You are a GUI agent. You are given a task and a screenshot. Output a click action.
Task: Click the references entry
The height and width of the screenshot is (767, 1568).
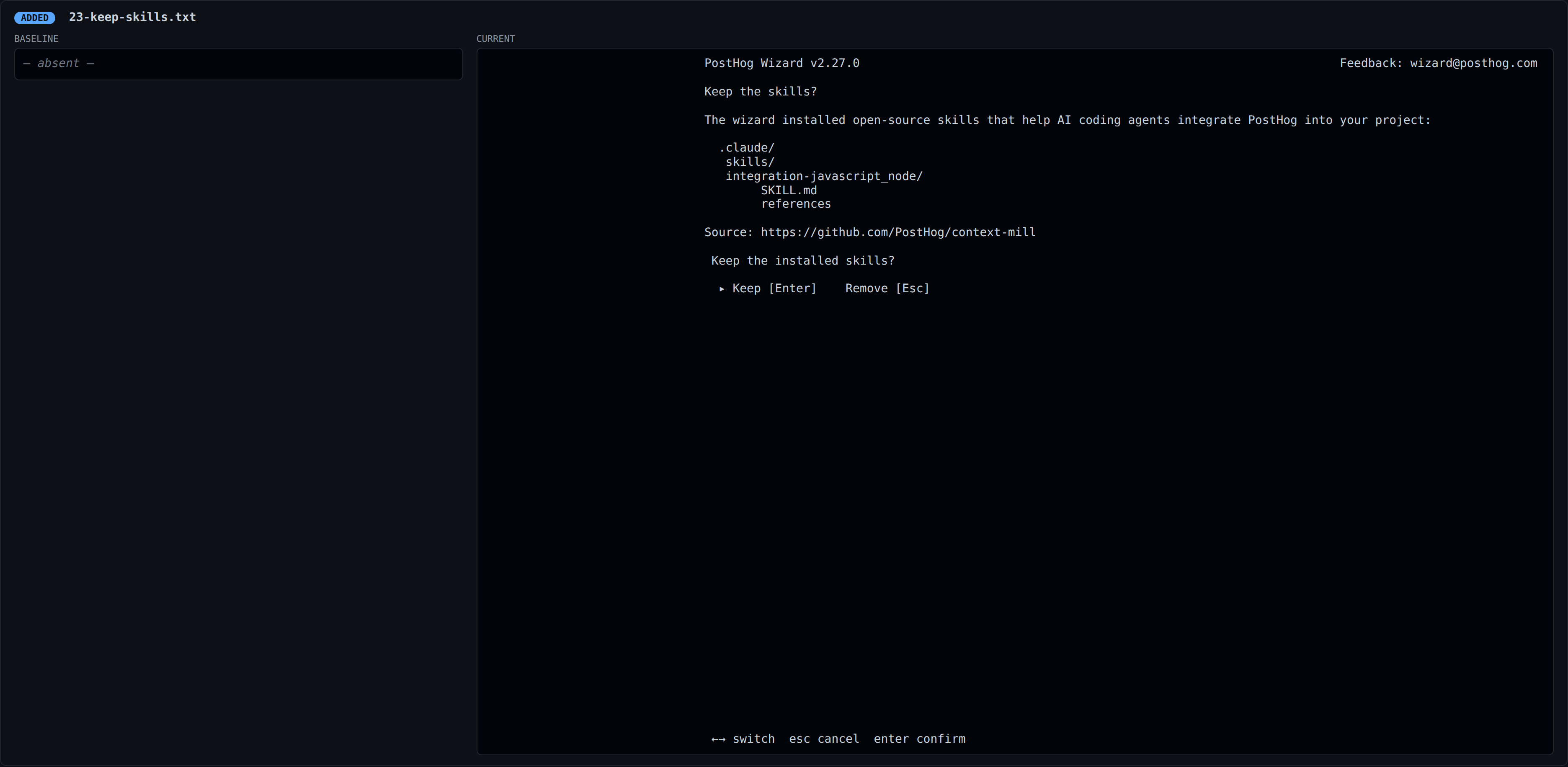click(796, 204)
